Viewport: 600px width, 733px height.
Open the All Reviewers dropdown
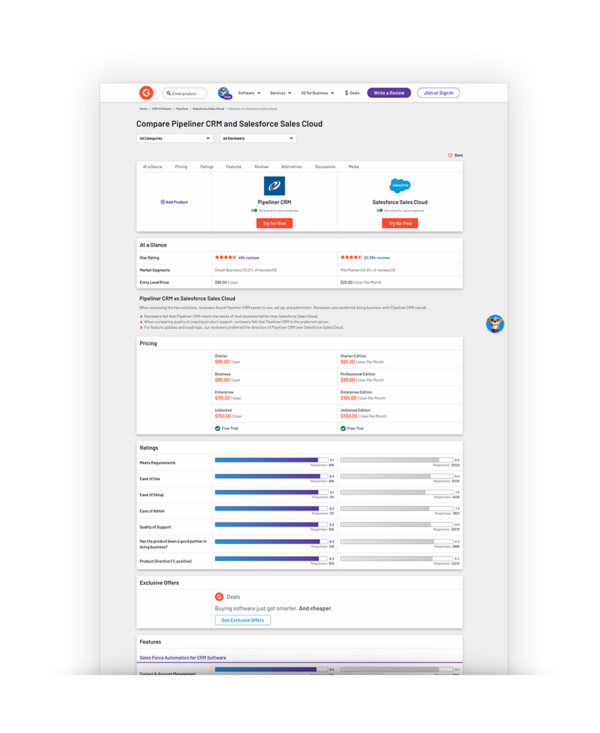tap(258, 138)
